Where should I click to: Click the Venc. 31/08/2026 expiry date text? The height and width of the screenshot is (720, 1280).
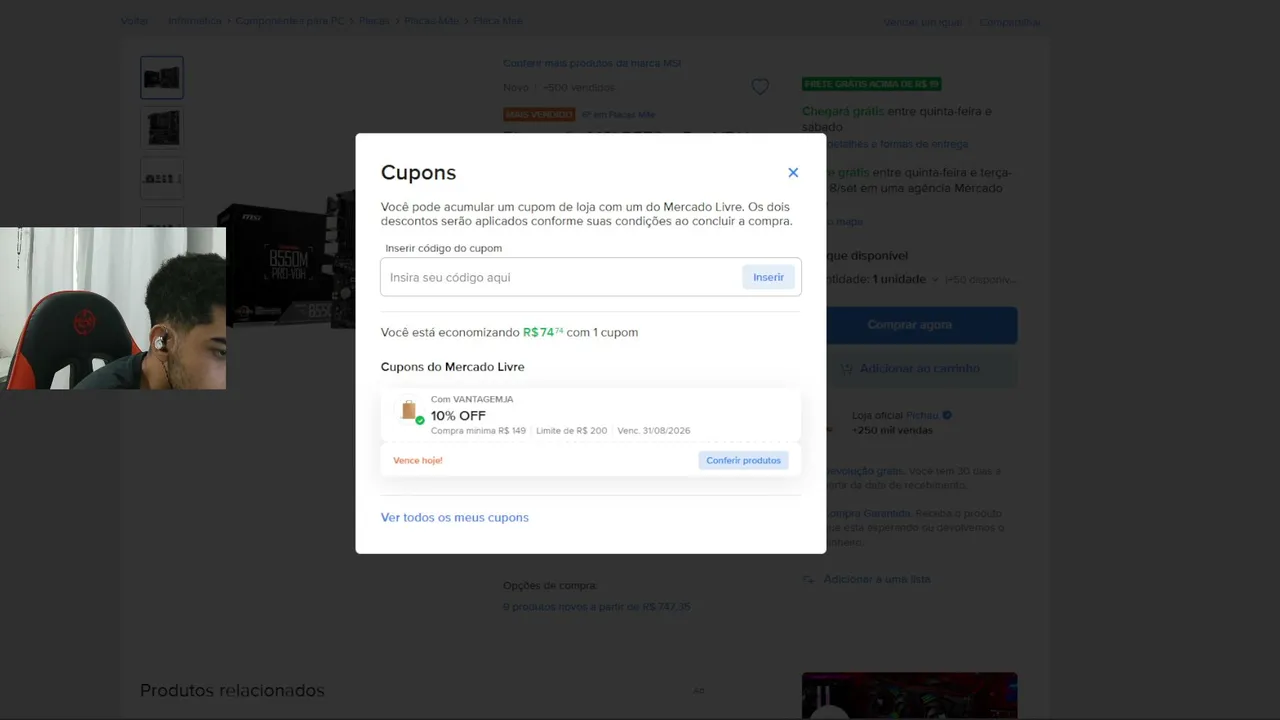654,431
